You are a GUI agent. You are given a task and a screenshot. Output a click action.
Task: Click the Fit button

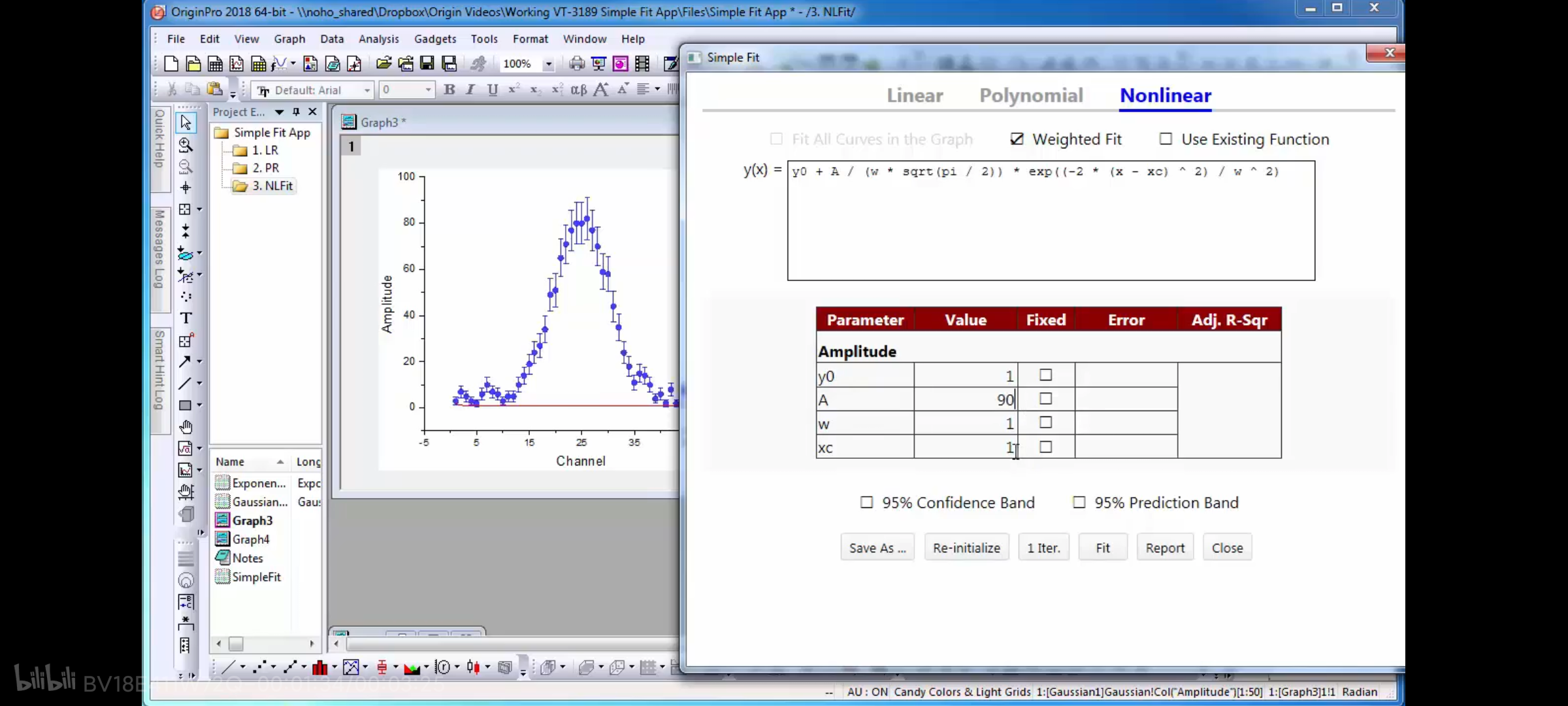(x=1103, y=548)
